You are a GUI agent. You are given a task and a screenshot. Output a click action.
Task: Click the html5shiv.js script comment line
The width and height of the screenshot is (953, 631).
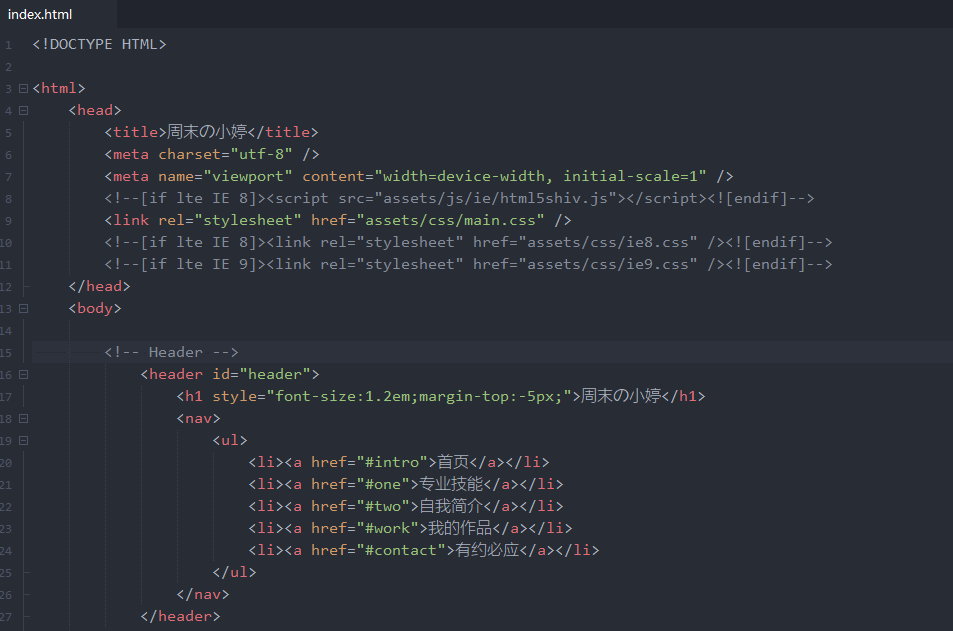pos(459,198)
